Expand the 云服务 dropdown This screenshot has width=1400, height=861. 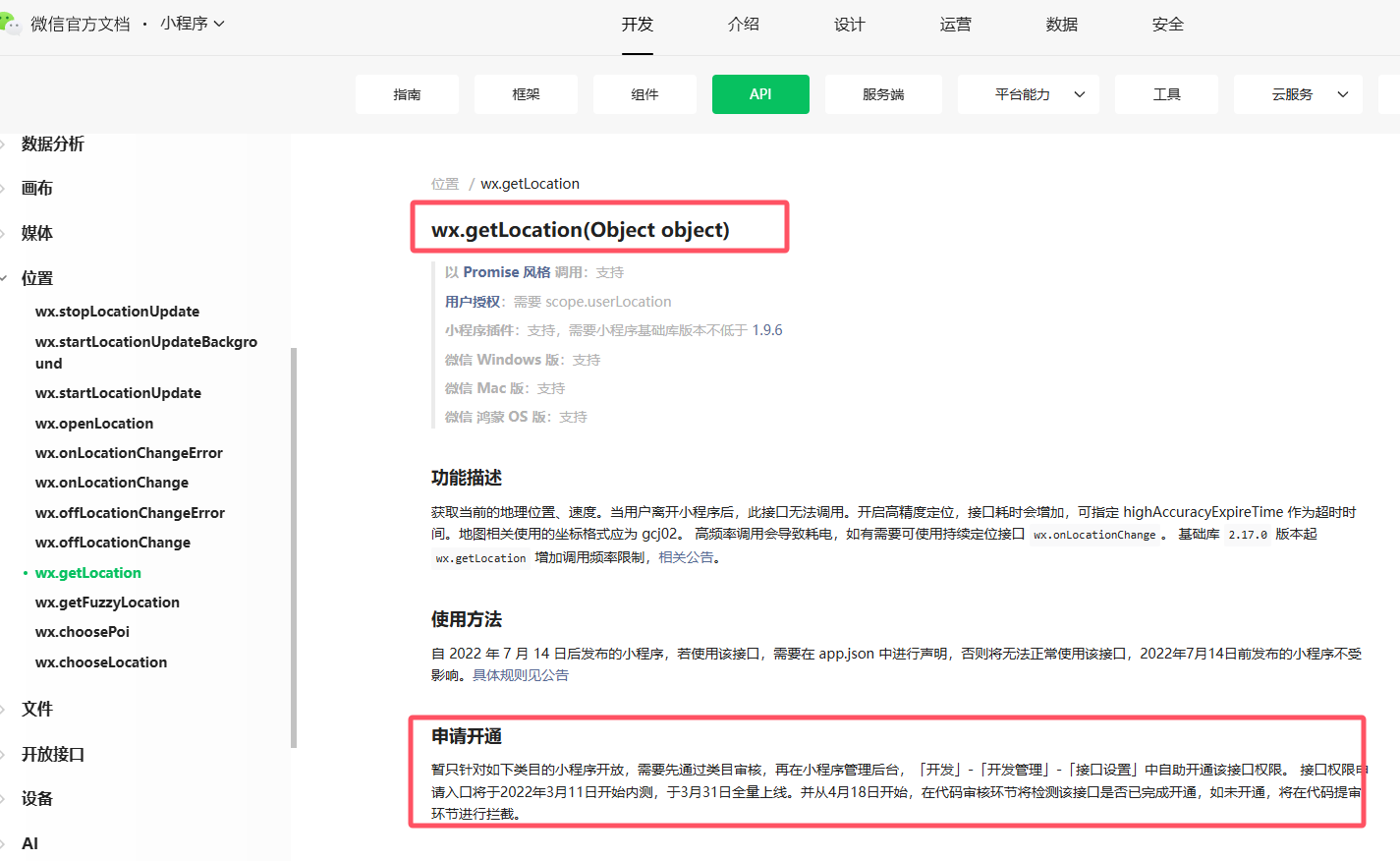click(x=1298, y=94)
